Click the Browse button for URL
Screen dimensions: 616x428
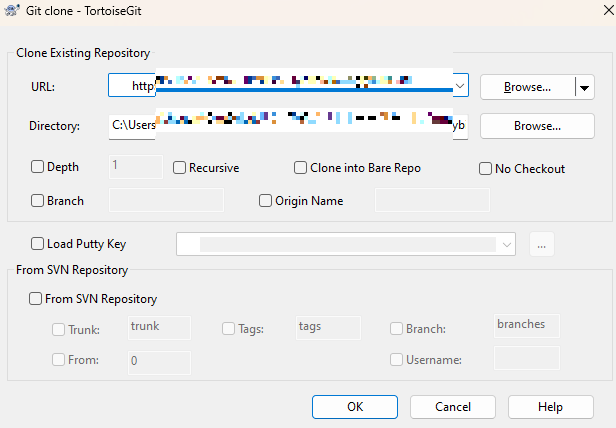[527, 87]
